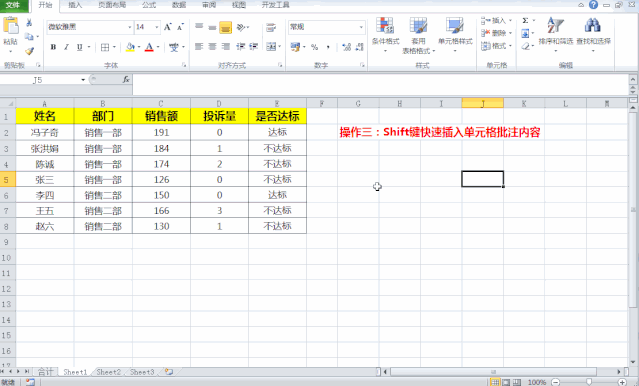Switch to the Developer ribbon tab

[275, 5]
